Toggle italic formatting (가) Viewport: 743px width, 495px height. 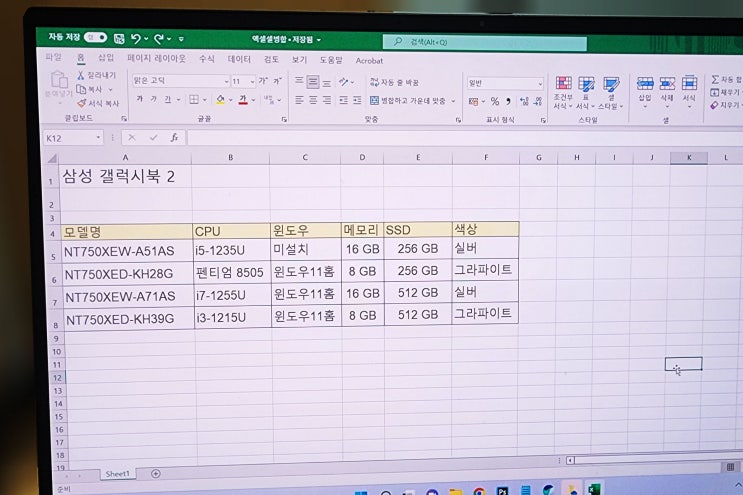point(154,99)
